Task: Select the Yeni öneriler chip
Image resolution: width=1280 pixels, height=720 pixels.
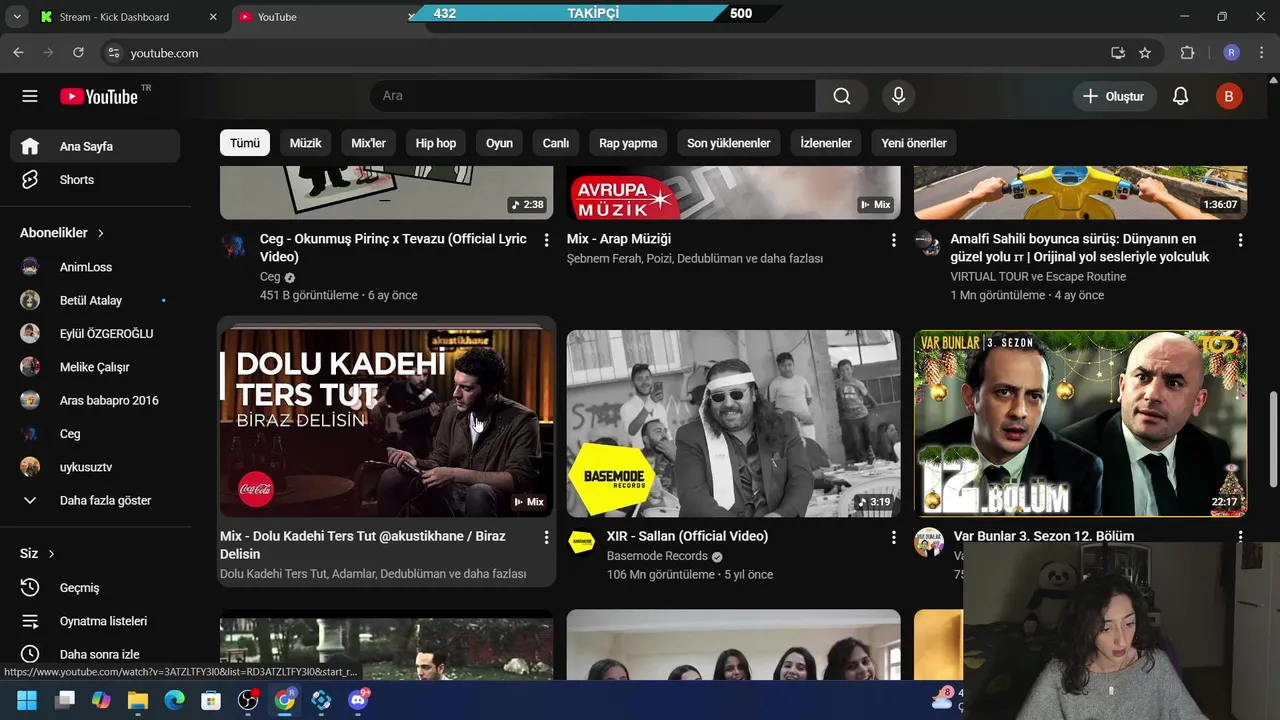Action: (914, 143)
